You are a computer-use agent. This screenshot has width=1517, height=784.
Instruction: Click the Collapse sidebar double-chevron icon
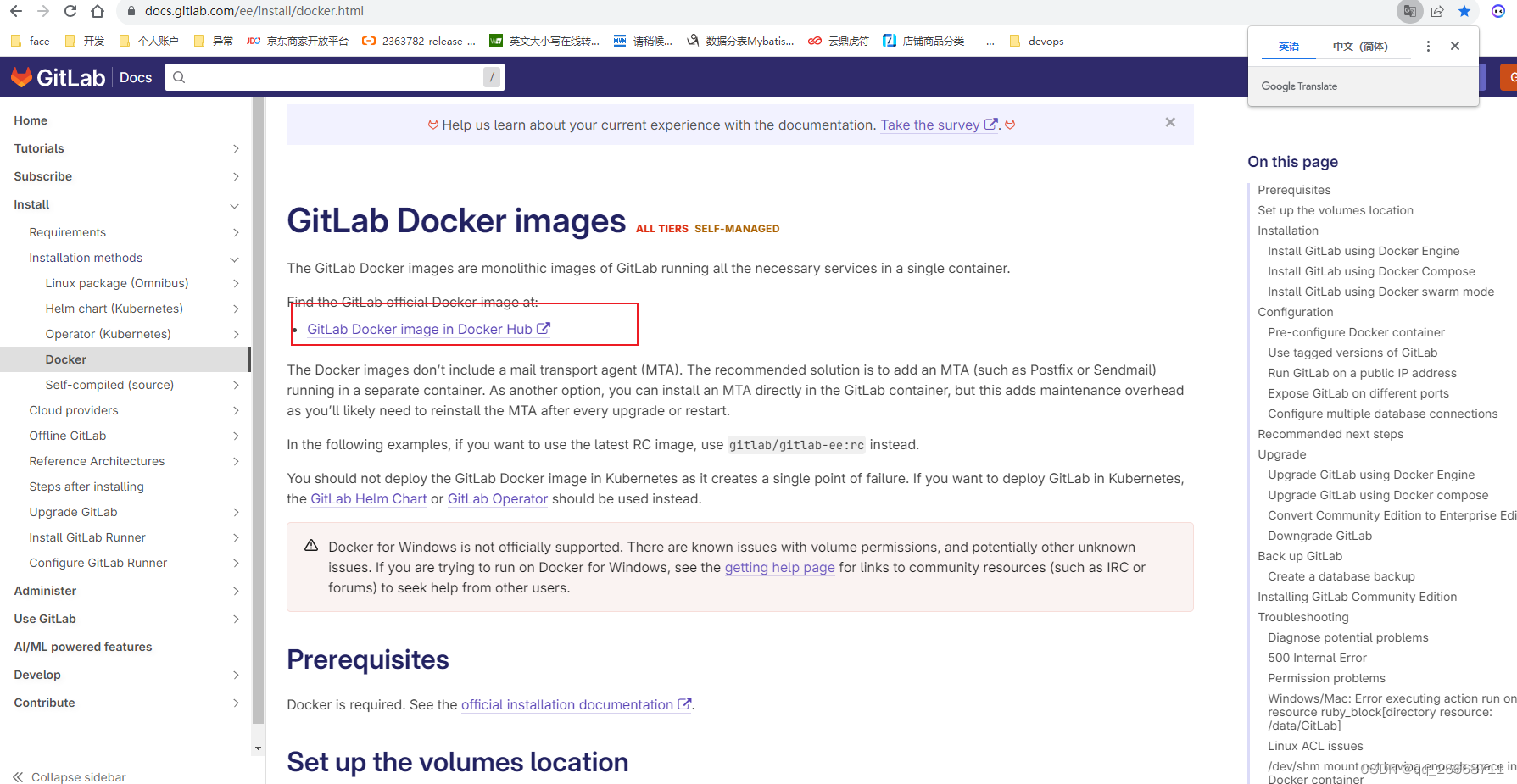pos(19,777)
